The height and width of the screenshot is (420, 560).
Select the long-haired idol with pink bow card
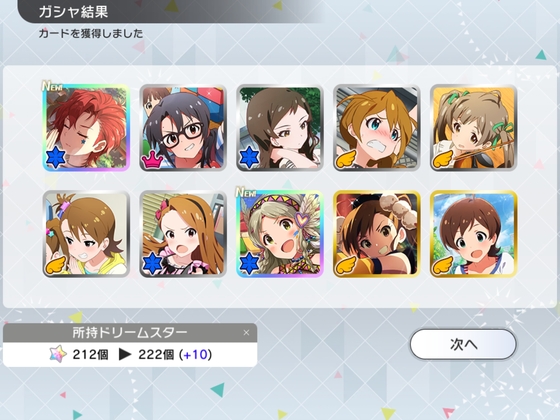pyautogui.click(x=183, y=234)
